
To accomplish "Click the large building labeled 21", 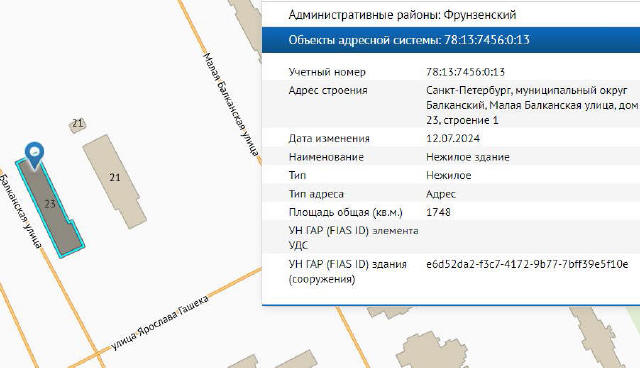I will click(x=115, y=181).
